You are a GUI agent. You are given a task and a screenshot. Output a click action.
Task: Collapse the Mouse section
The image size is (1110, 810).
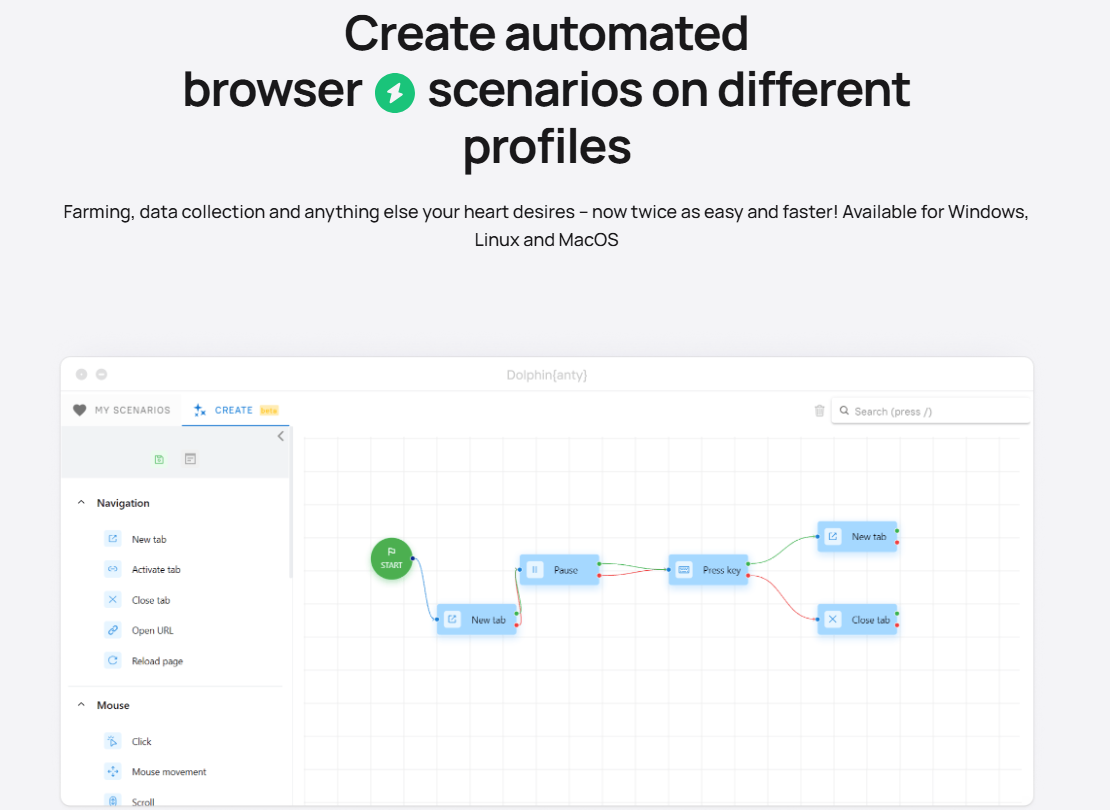click(x=81, y=705)
